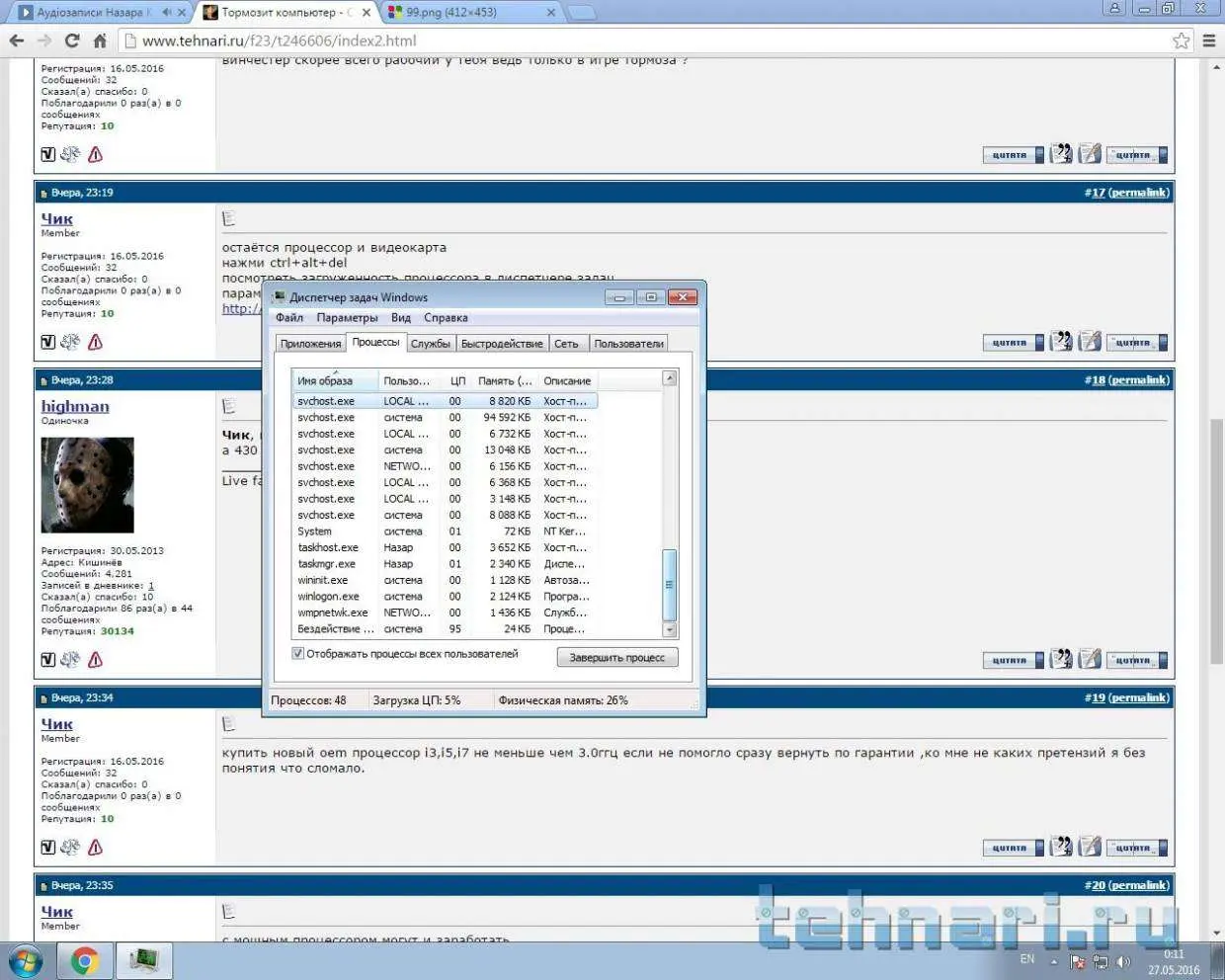Reload the tehnari.ru page
The height and width of the screenshot is (980, 1225).
[72, 41]
